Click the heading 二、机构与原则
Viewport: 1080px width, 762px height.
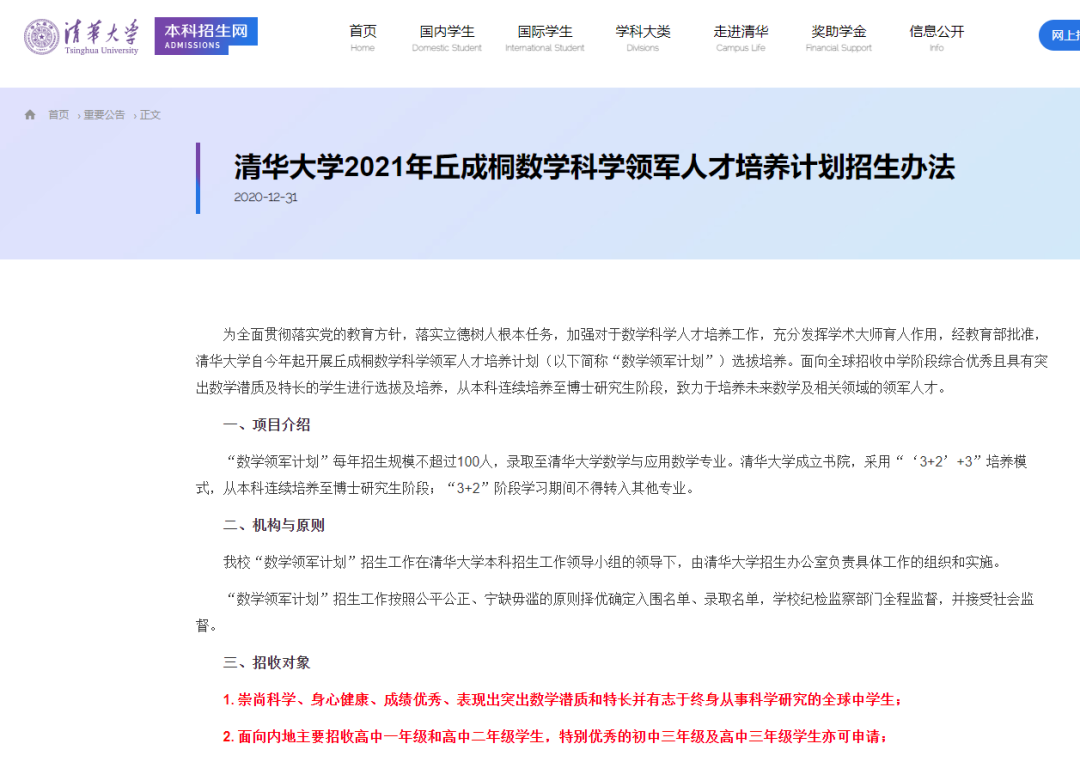click(x=273, y=525)
